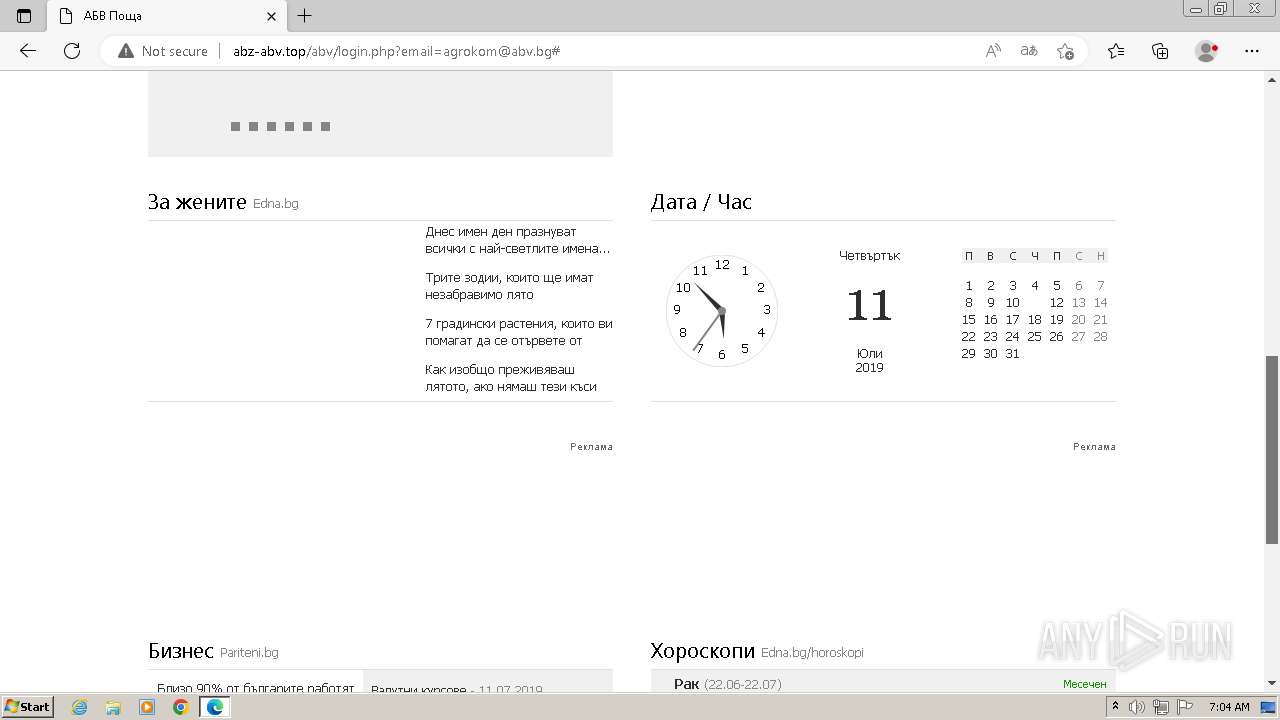Click the Бизнес section heading

click(181, 651)
